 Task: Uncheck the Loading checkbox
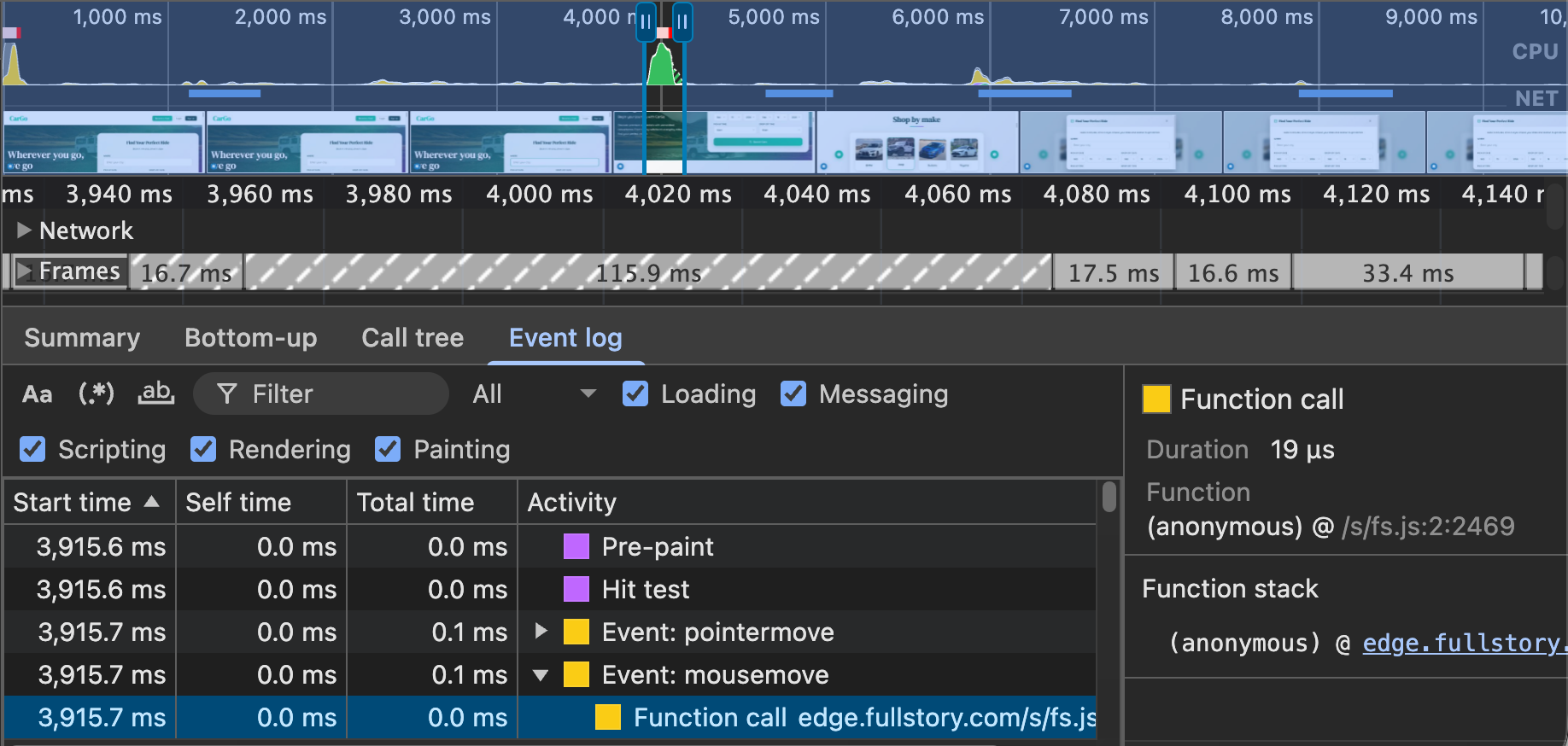coord(635,393)
